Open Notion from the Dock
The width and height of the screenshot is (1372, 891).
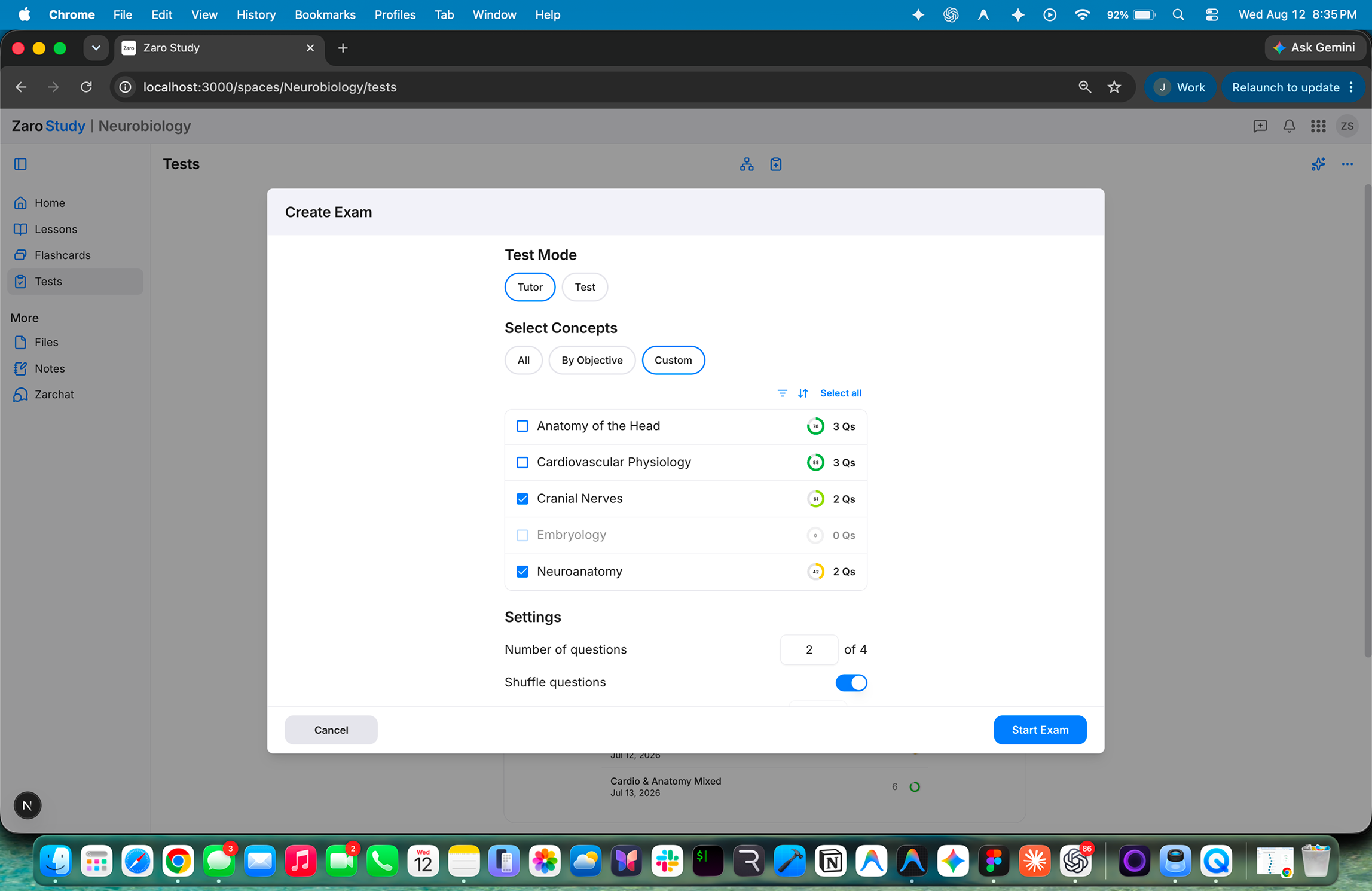point(830,861)
